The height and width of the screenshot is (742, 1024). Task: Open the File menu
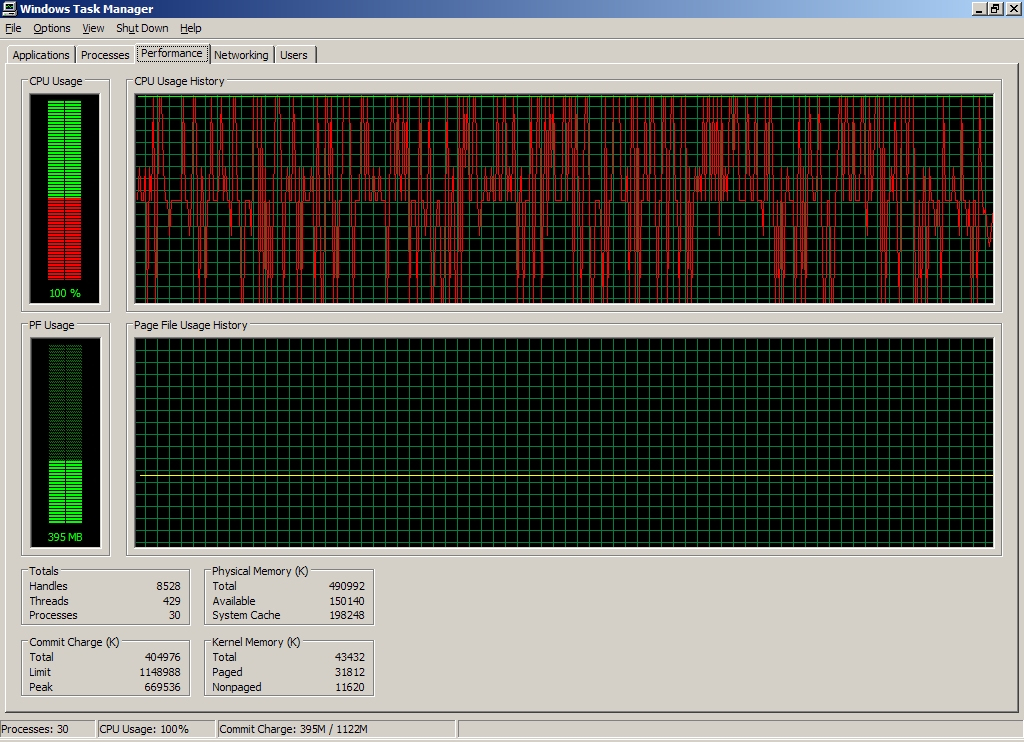pyautogui.click(x=13, y=28)
